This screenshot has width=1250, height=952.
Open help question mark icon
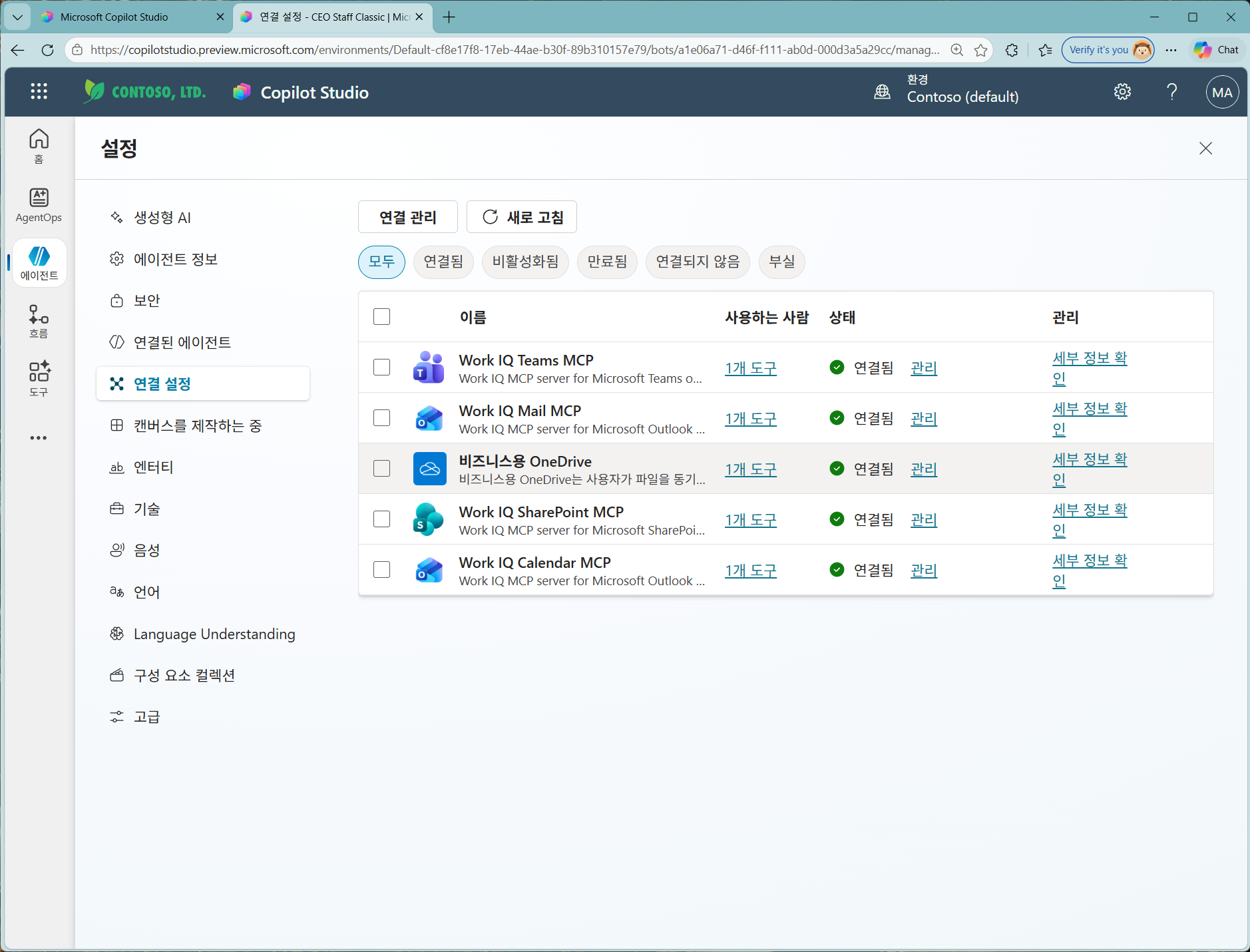click(x=1172, y=92)
